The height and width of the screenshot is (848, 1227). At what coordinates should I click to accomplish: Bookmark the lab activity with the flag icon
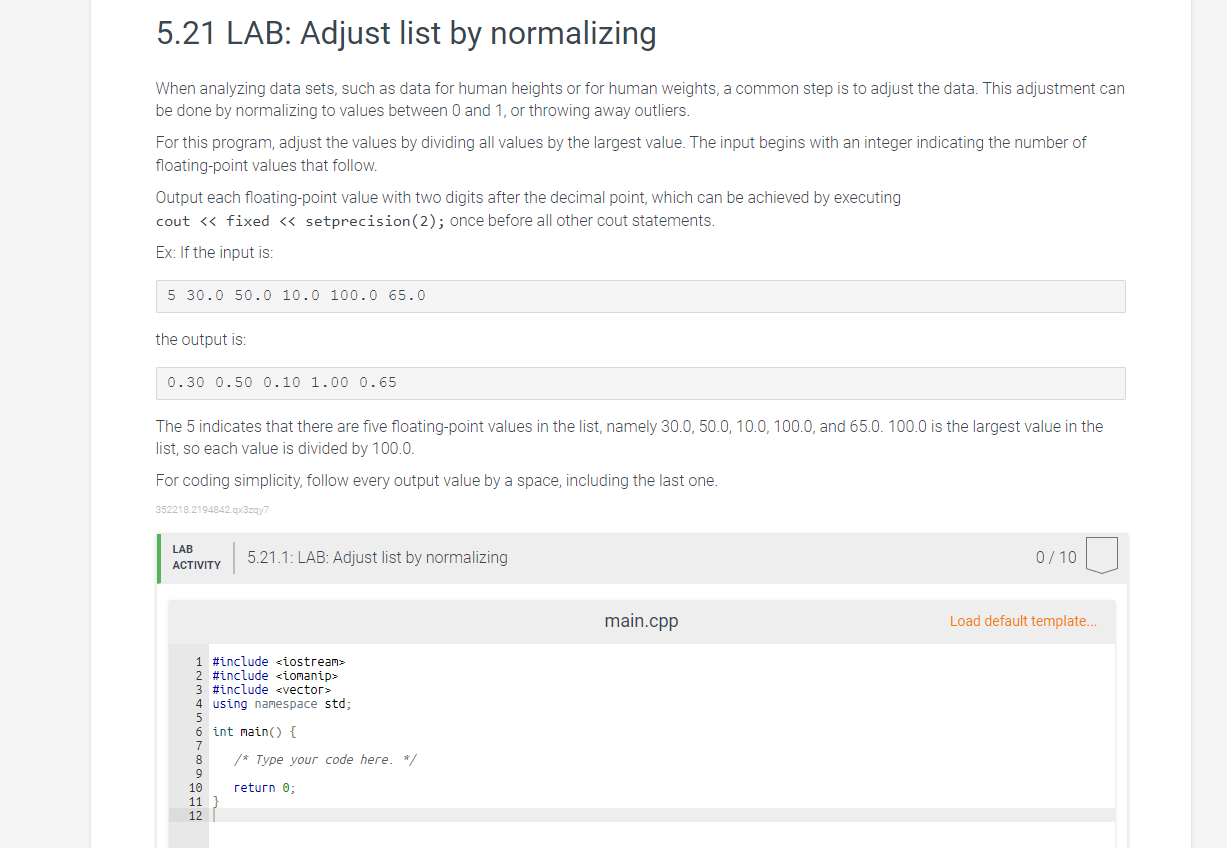click(1101, 556)
